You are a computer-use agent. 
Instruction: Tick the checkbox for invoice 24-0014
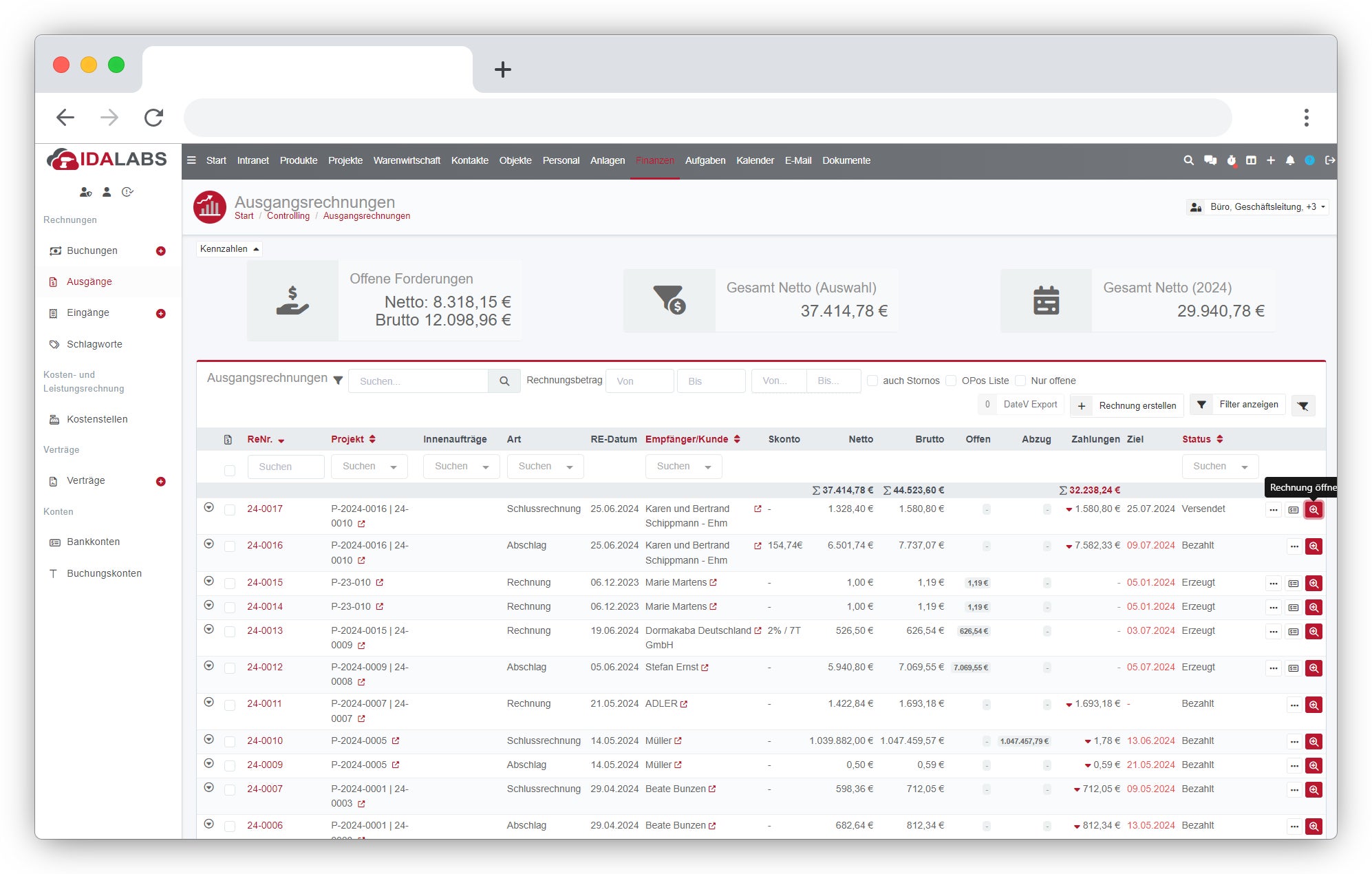click(230, 608)
